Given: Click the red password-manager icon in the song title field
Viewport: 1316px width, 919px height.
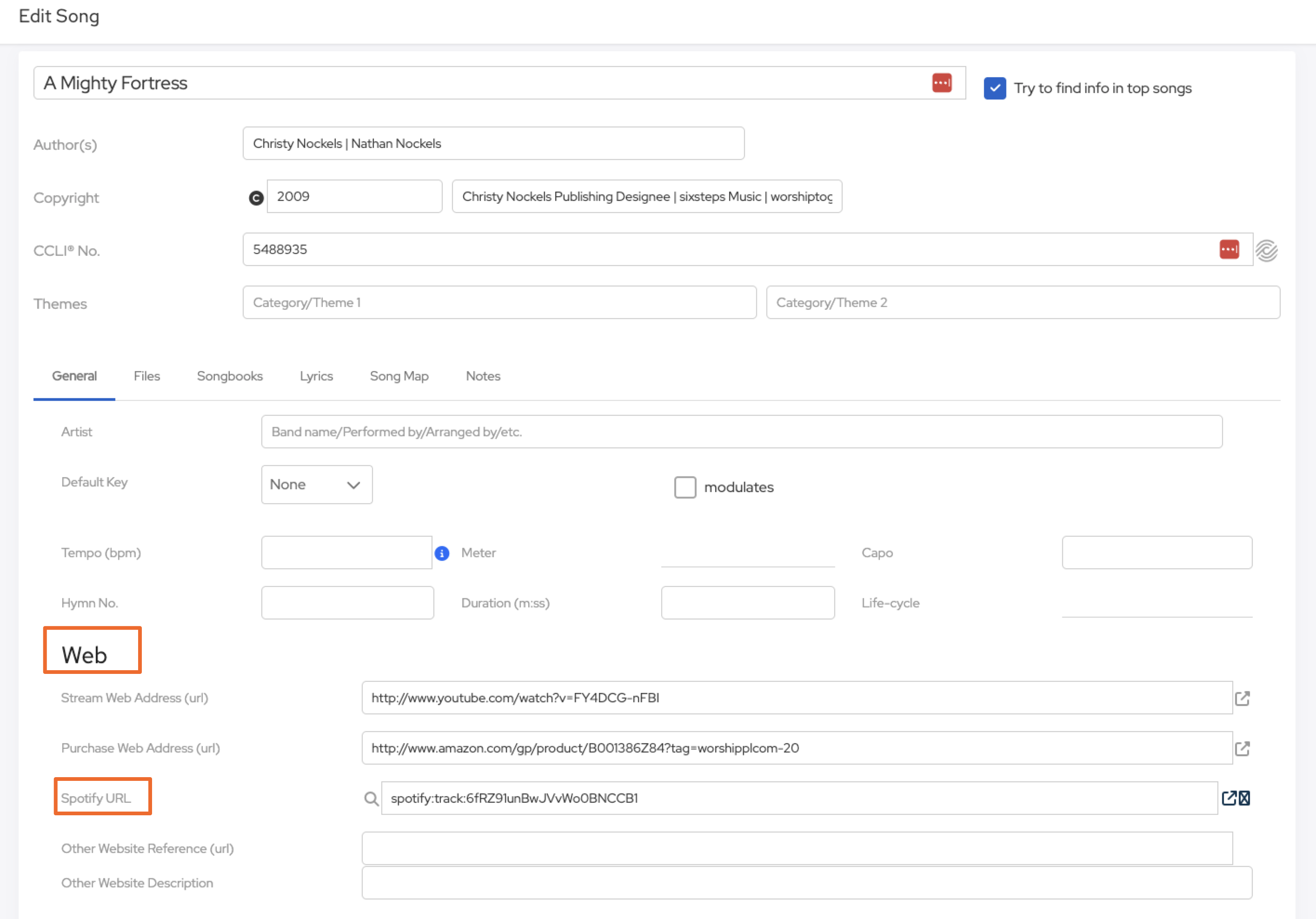Looking at the screenshot, I should pos(942,83).
